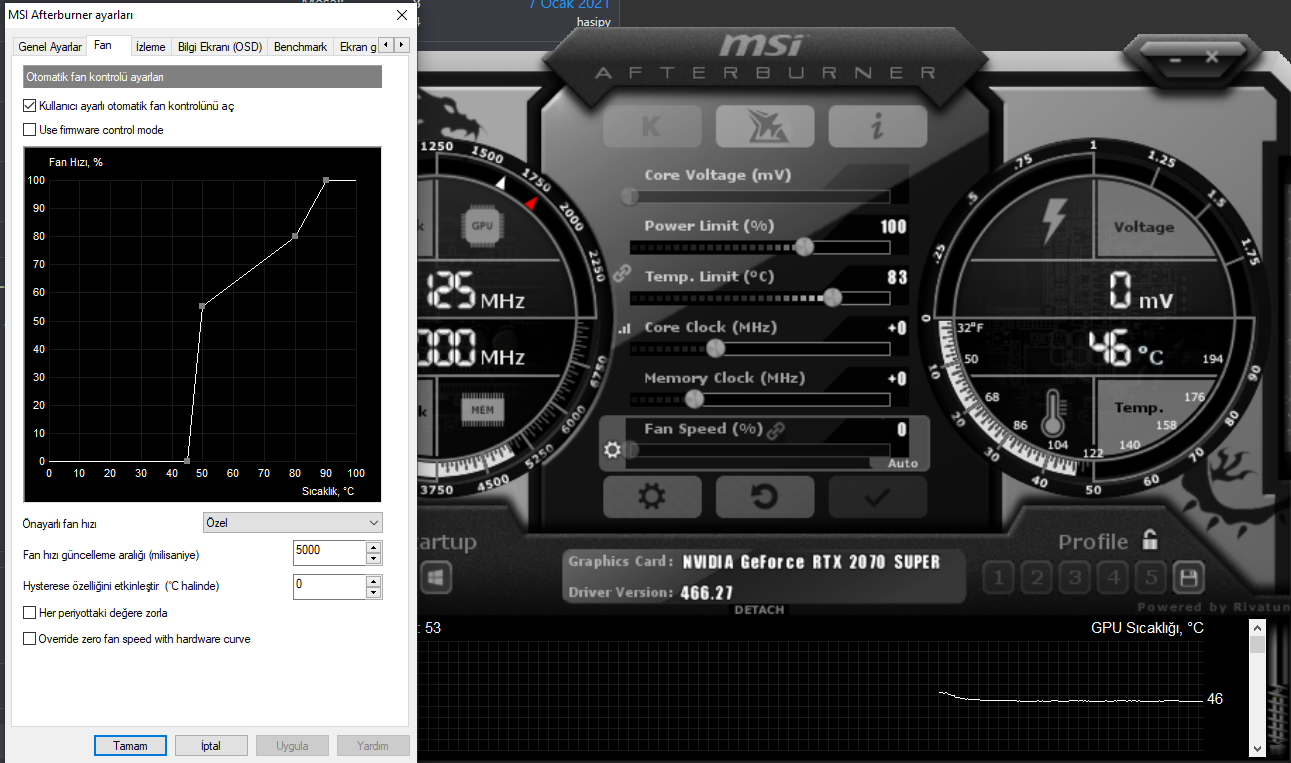Select fan curve point at 90°C, 100%
Image resolution: width=1291 pixels, height=763 pixels.
click(x=326, y=180)
